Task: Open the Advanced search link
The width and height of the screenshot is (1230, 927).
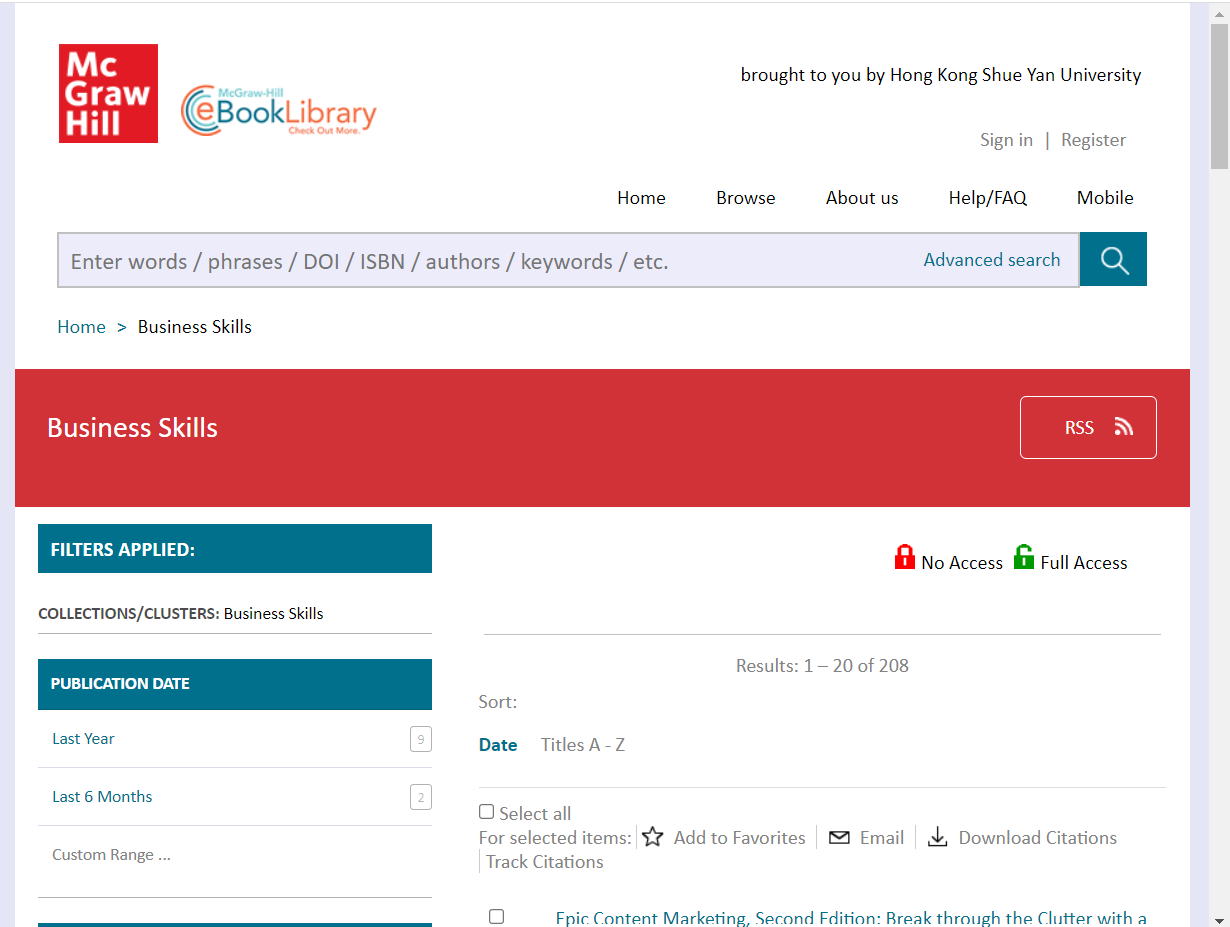Action: [991, 260]
